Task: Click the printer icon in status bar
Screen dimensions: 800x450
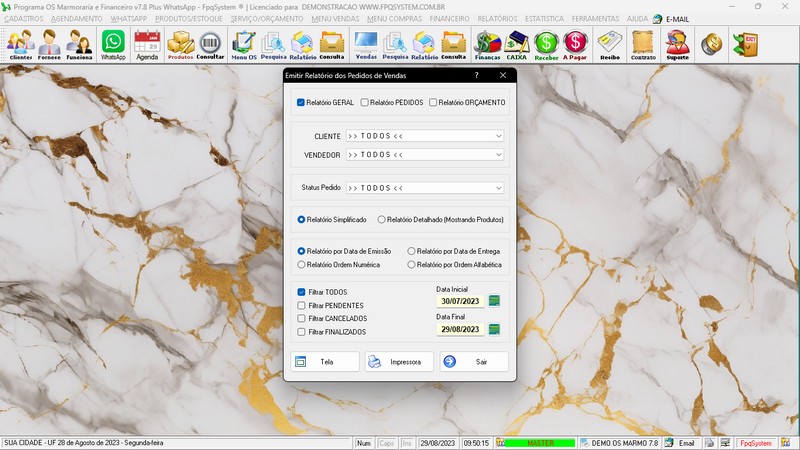Action: 710,443
